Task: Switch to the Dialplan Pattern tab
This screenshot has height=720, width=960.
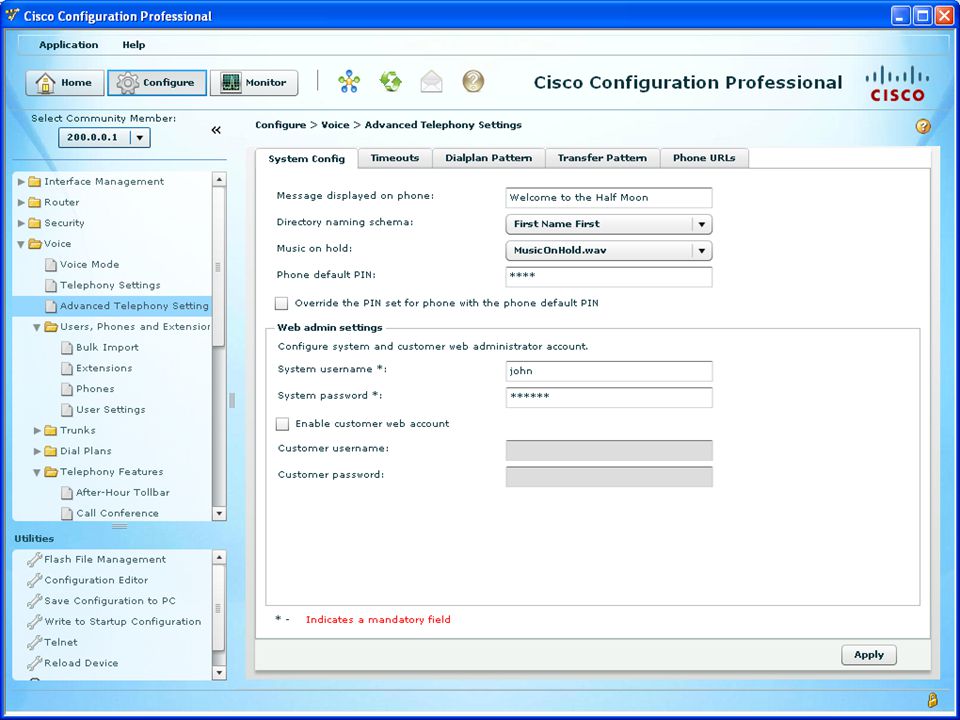Action: point(489,158)
